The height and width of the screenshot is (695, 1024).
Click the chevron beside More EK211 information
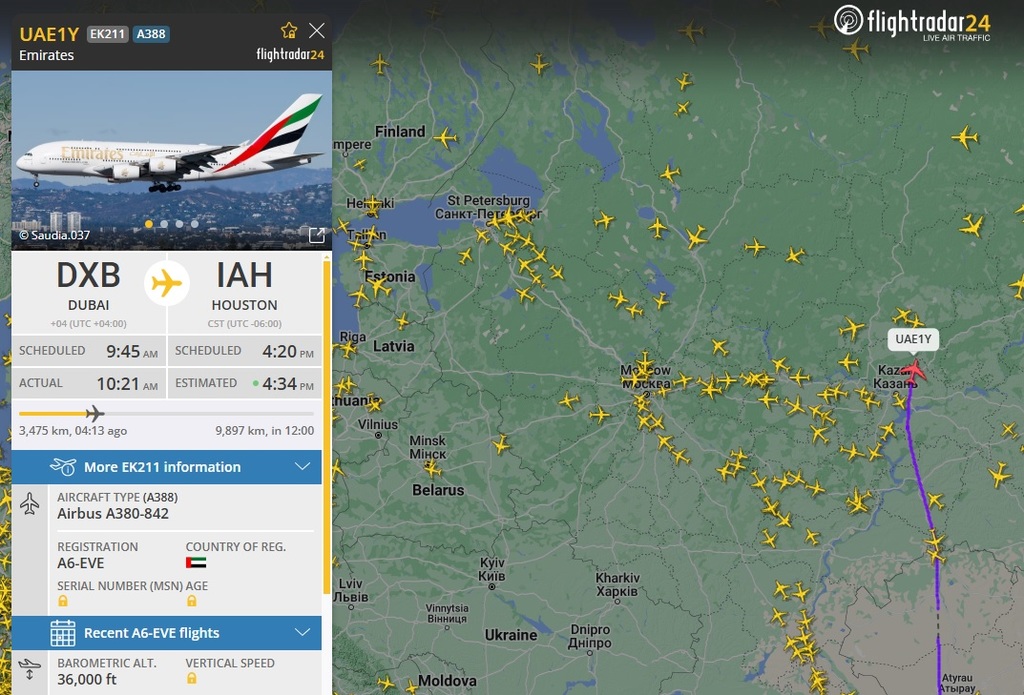pyautogui.click(x=302, y=466)
